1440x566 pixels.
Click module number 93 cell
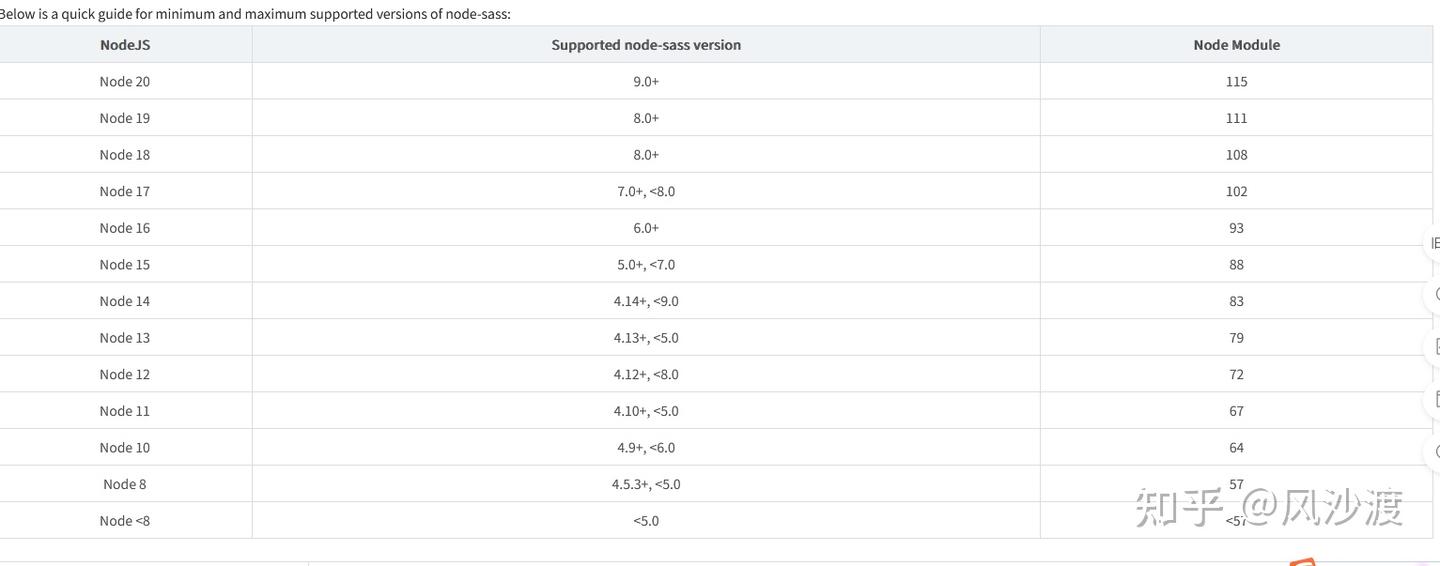(1236, 228)
